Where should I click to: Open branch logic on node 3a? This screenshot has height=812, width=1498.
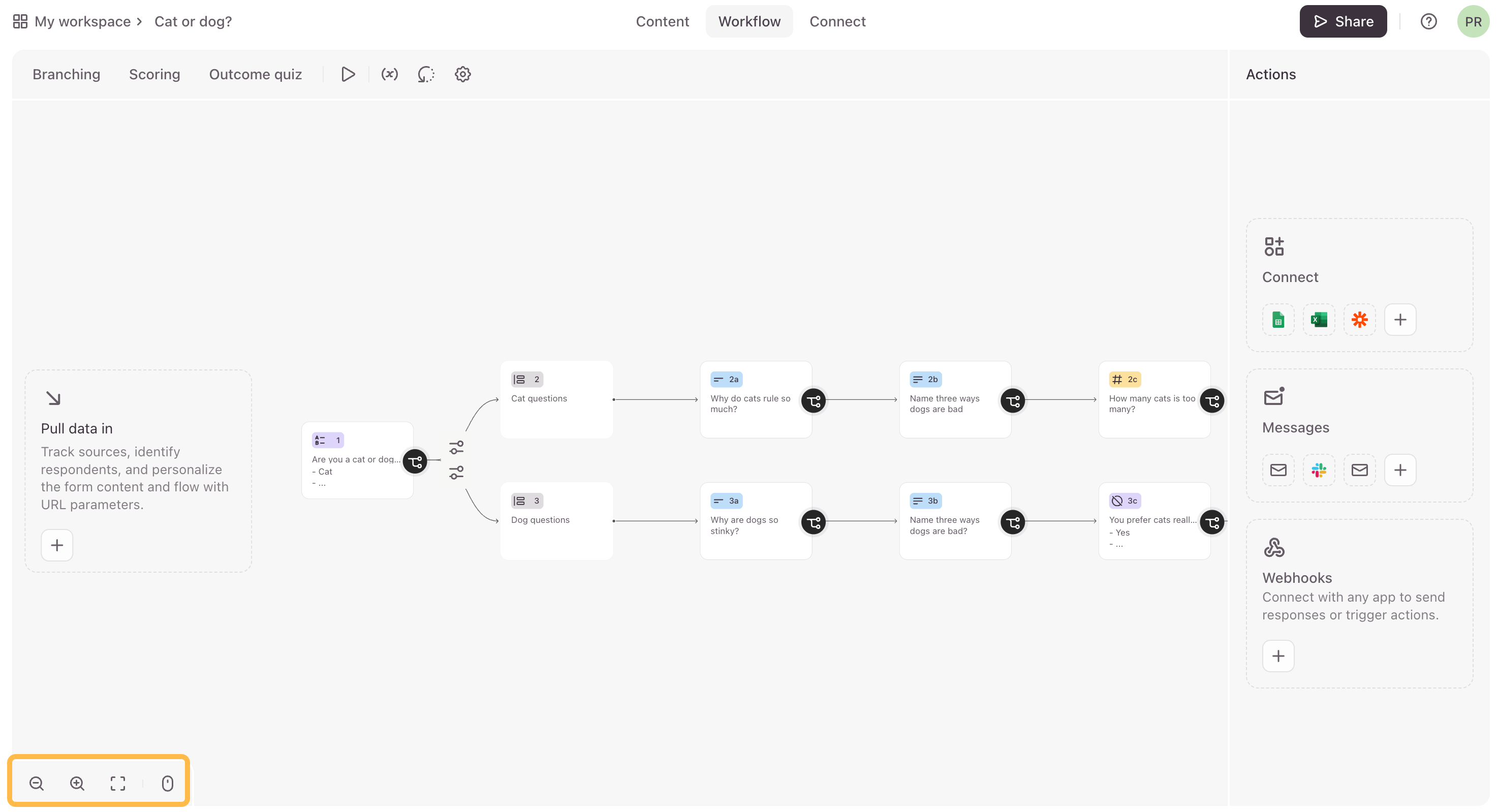[x=814, y=522]
